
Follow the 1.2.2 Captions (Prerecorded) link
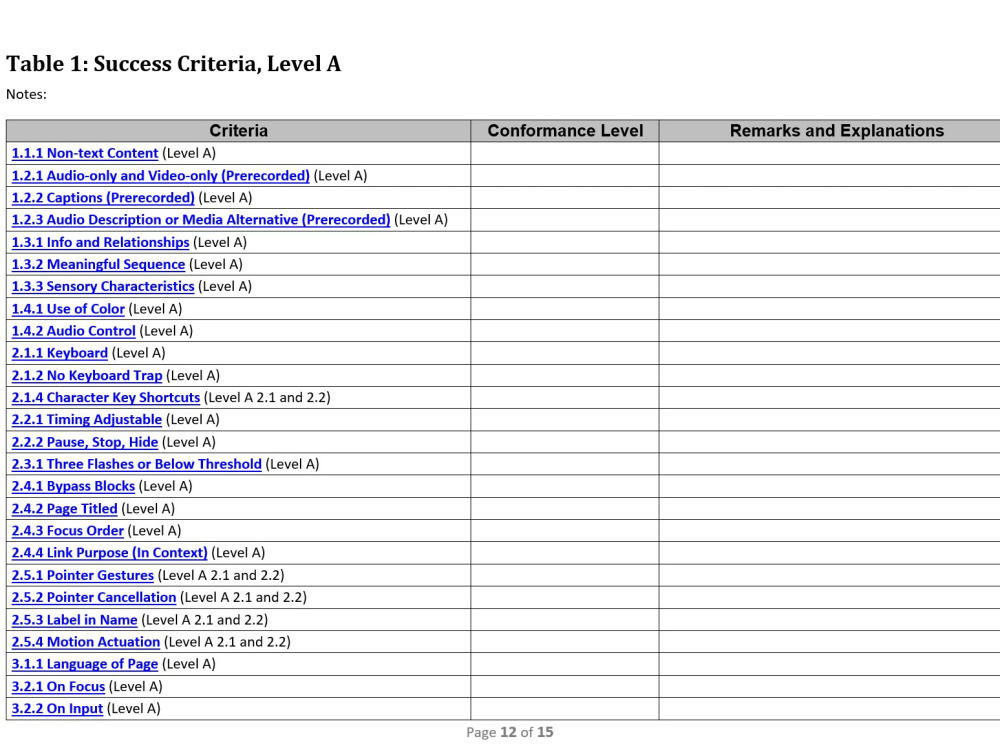coord(103,198)
